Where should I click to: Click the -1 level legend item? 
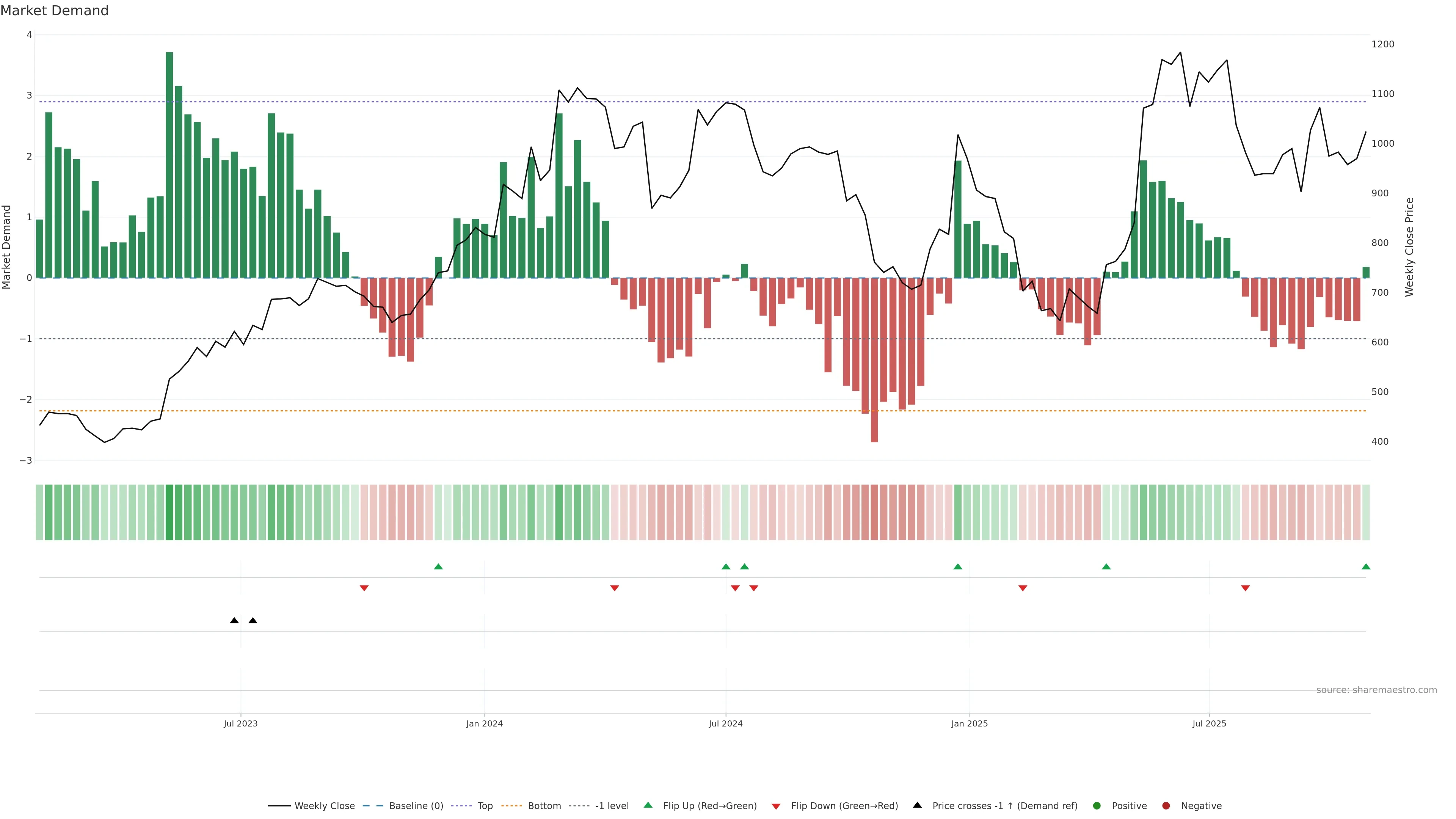(x=612, y=806)
